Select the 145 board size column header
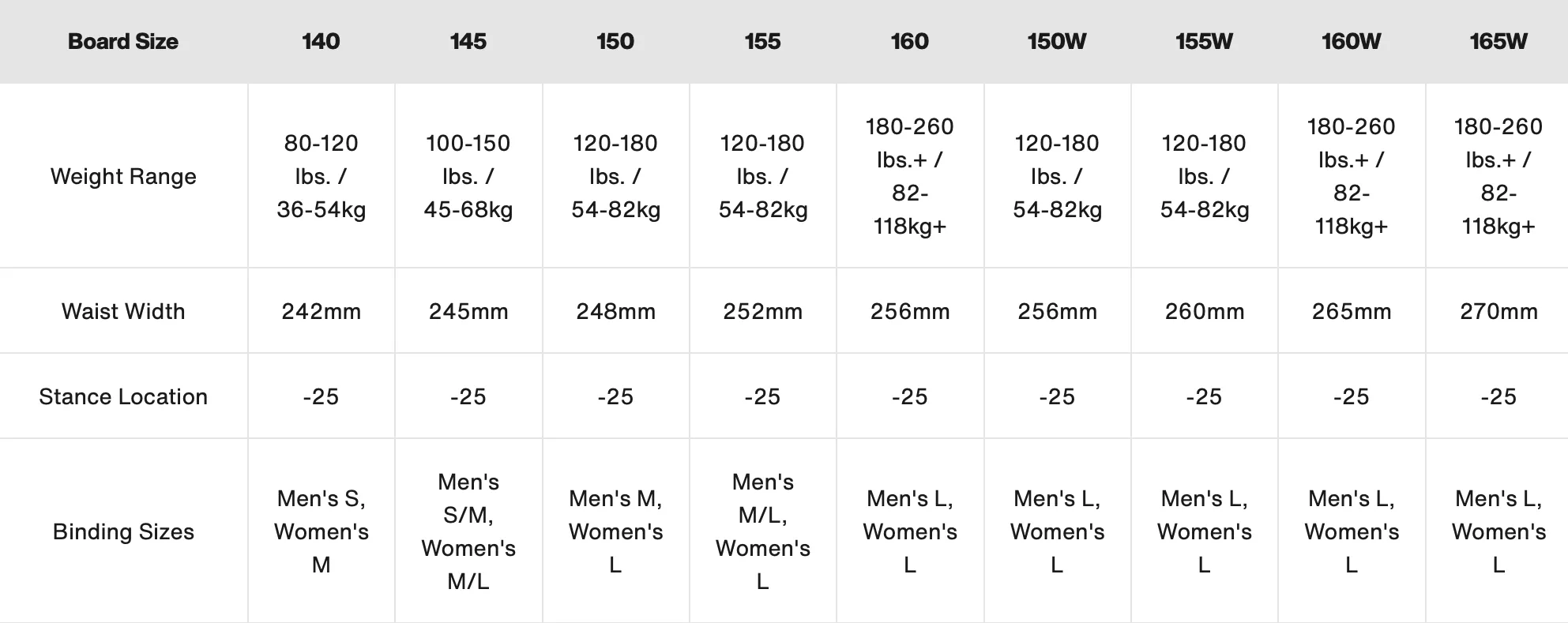This screenshot has width=1568, height=623. tap(468, 41)
